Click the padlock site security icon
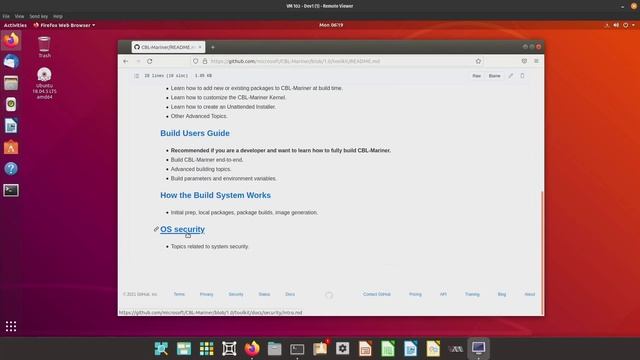The width and height of the screenshot is (640, 360). pos(205,61)
